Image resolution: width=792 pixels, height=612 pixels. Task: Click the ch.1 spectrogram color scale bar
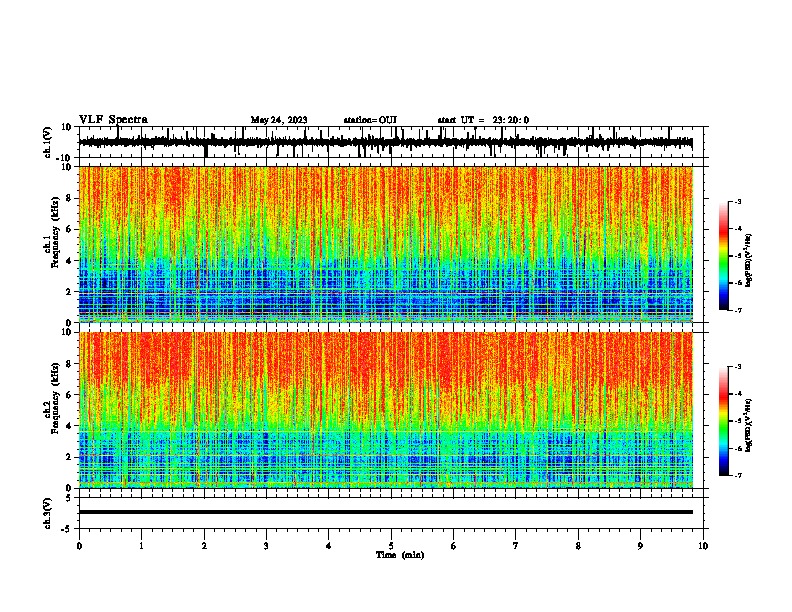click(x=723, y=256)
